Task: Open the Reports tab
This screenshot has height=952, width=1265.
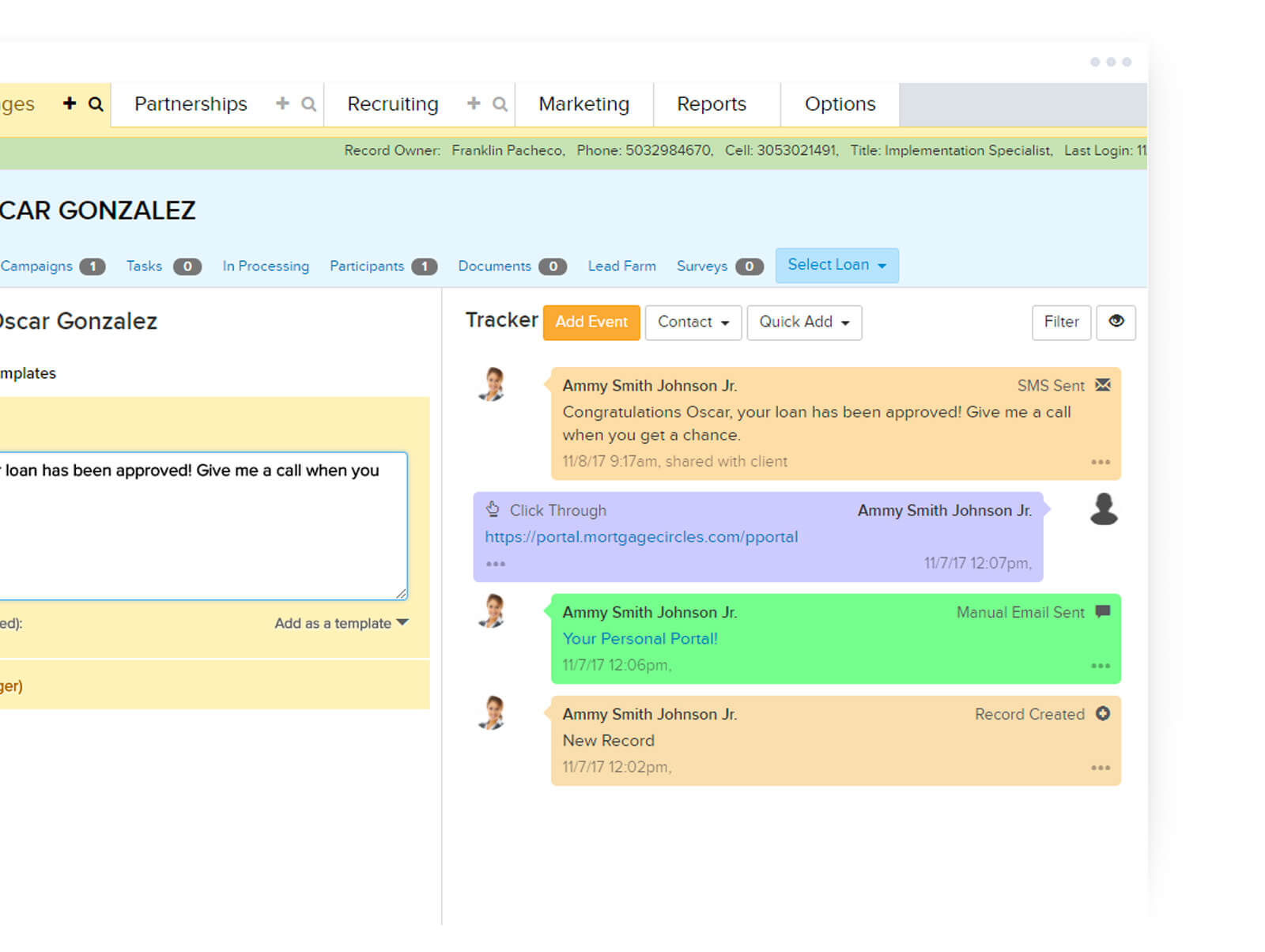Action: (x=712, y=104)
